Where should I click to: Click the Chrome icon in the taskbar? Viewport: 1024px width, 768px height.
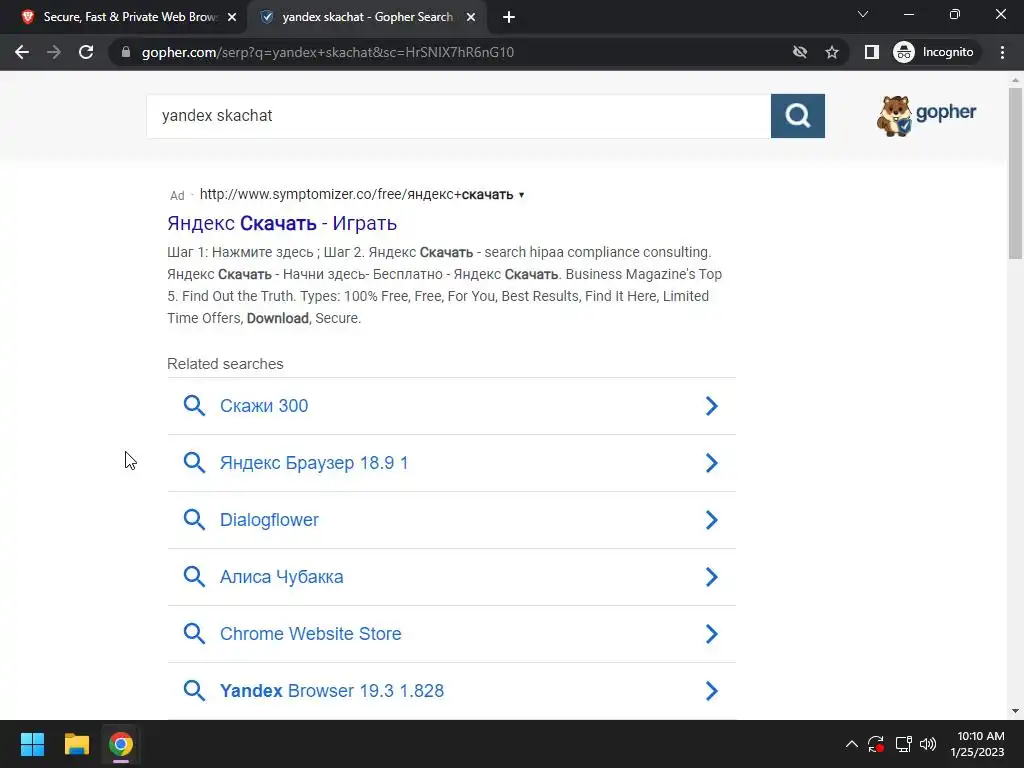click(121, 744)
